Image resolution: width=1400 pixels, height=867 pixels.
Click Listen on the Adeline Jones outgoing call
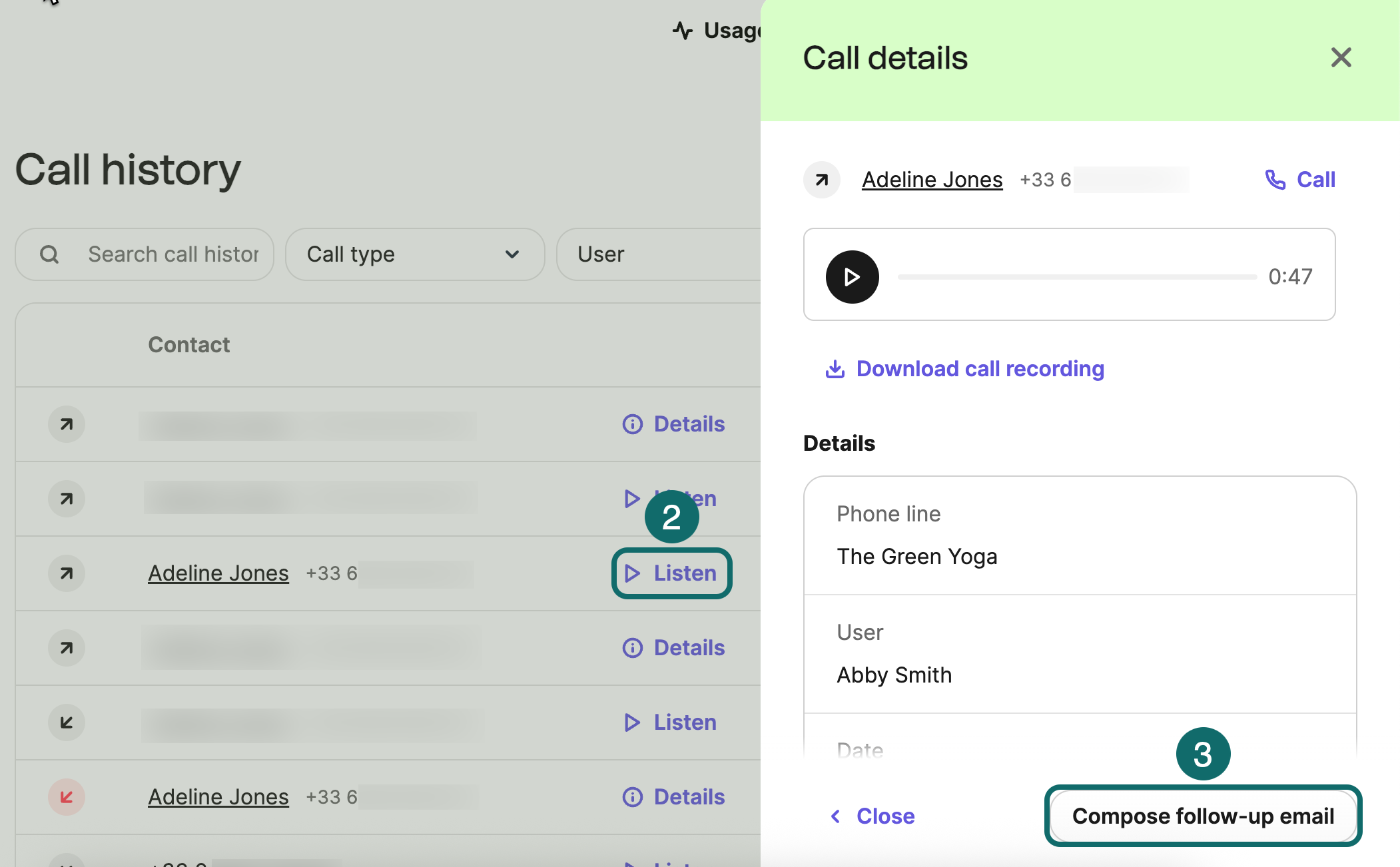point(671,573)
